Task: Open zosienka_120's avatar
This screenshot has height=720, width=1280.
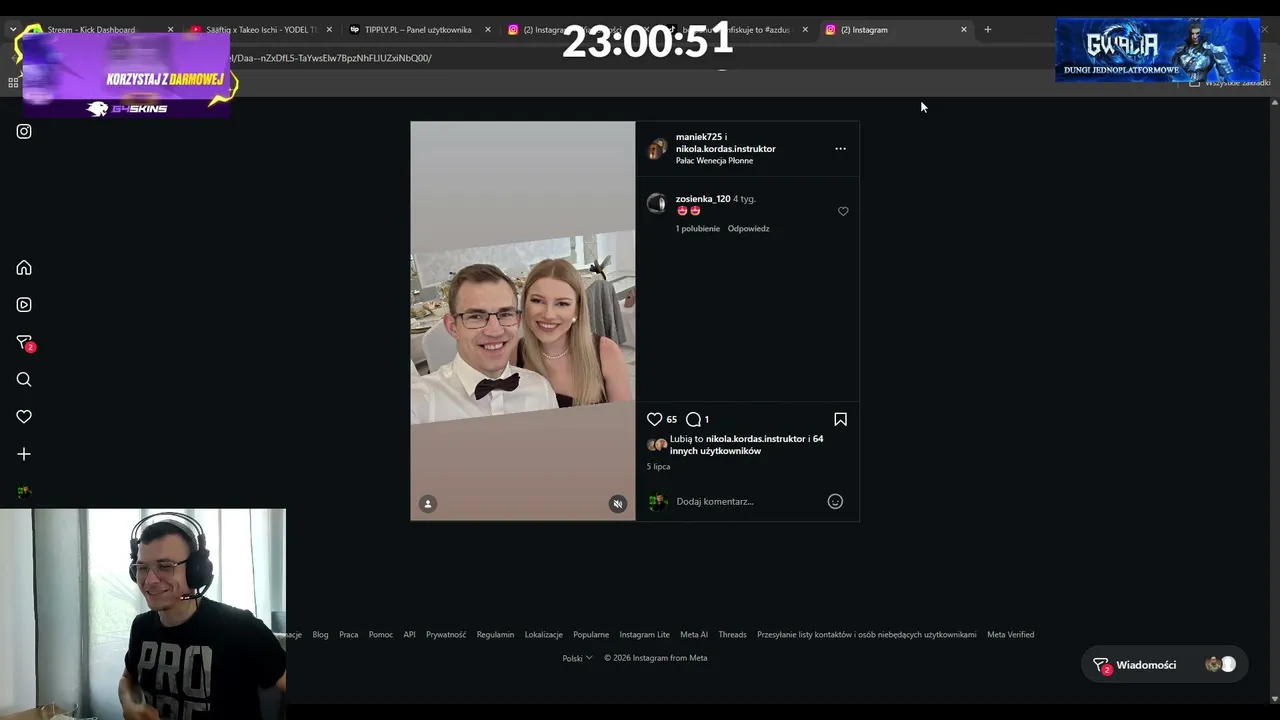Action: [x=656, y=204]
